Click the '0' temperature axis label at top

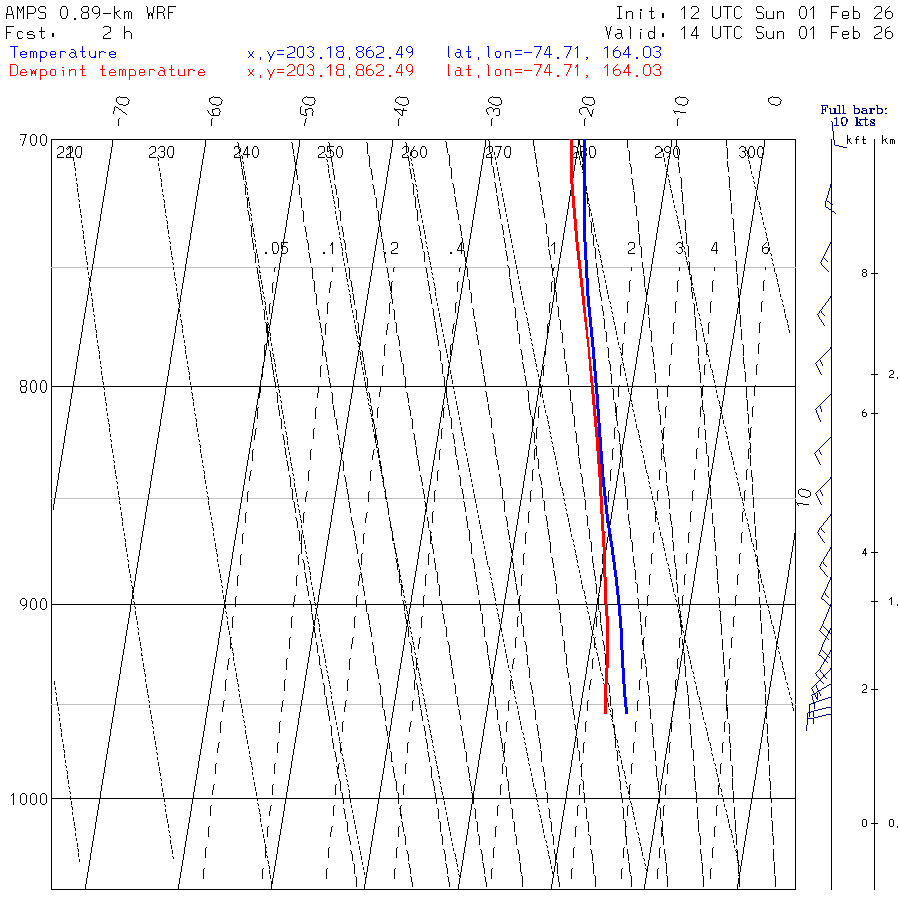click(775, 102)
